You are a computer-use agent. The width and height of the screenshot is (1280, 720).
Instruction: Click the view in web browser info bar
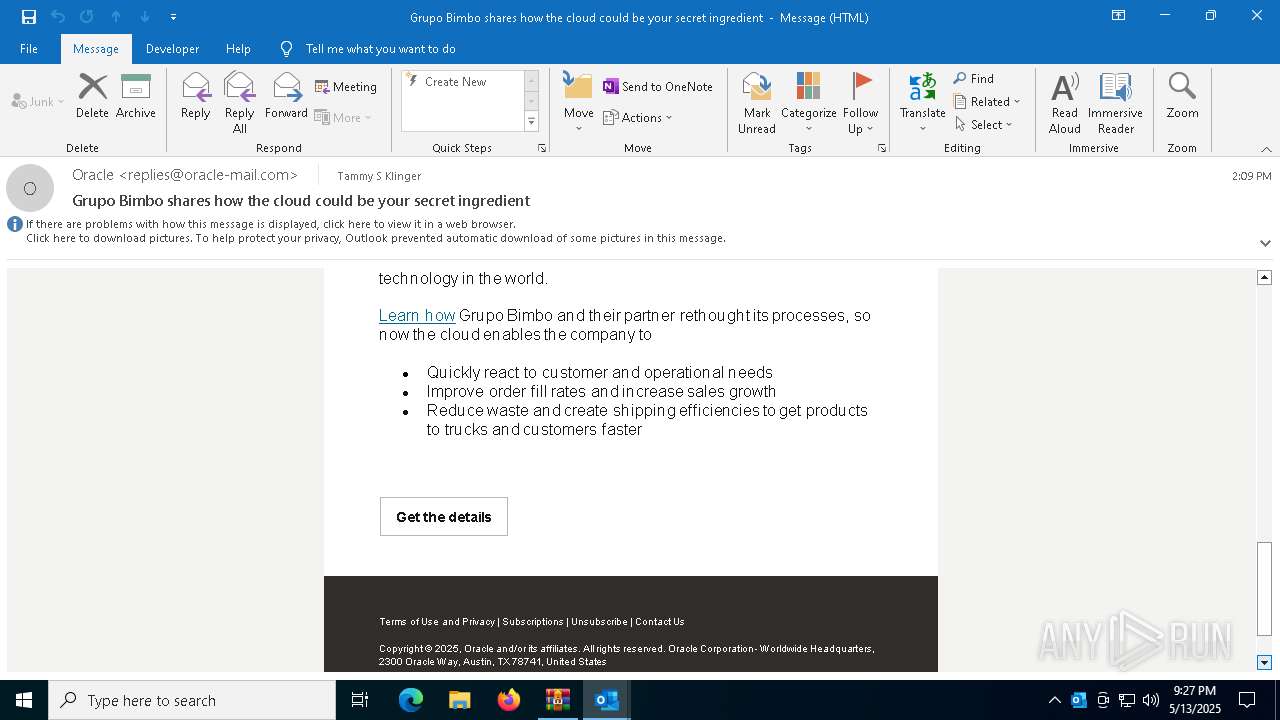click(271, 224)
